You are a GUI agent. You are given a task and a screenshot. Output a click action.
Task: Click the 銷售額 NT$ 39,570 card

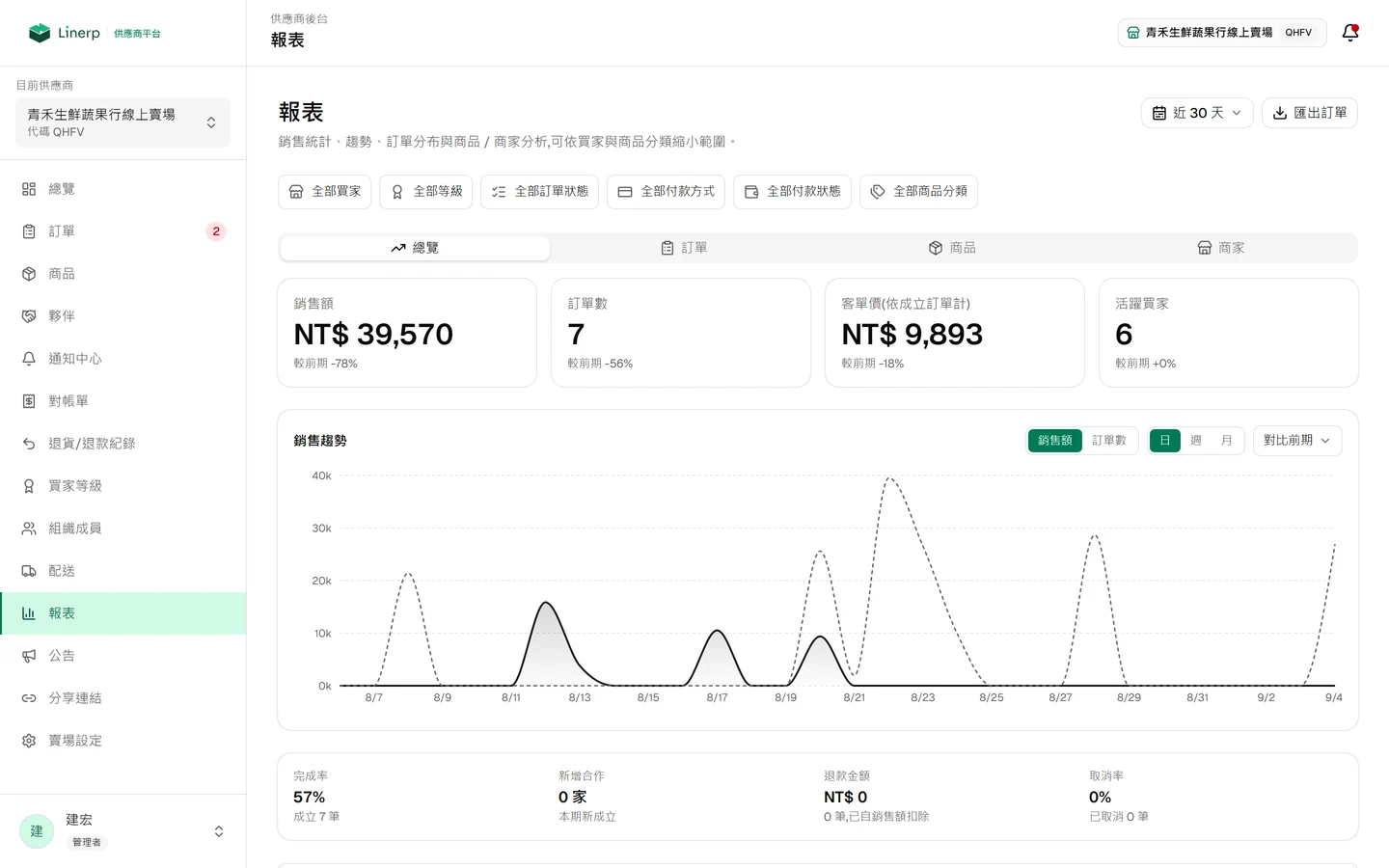point(407,333)
